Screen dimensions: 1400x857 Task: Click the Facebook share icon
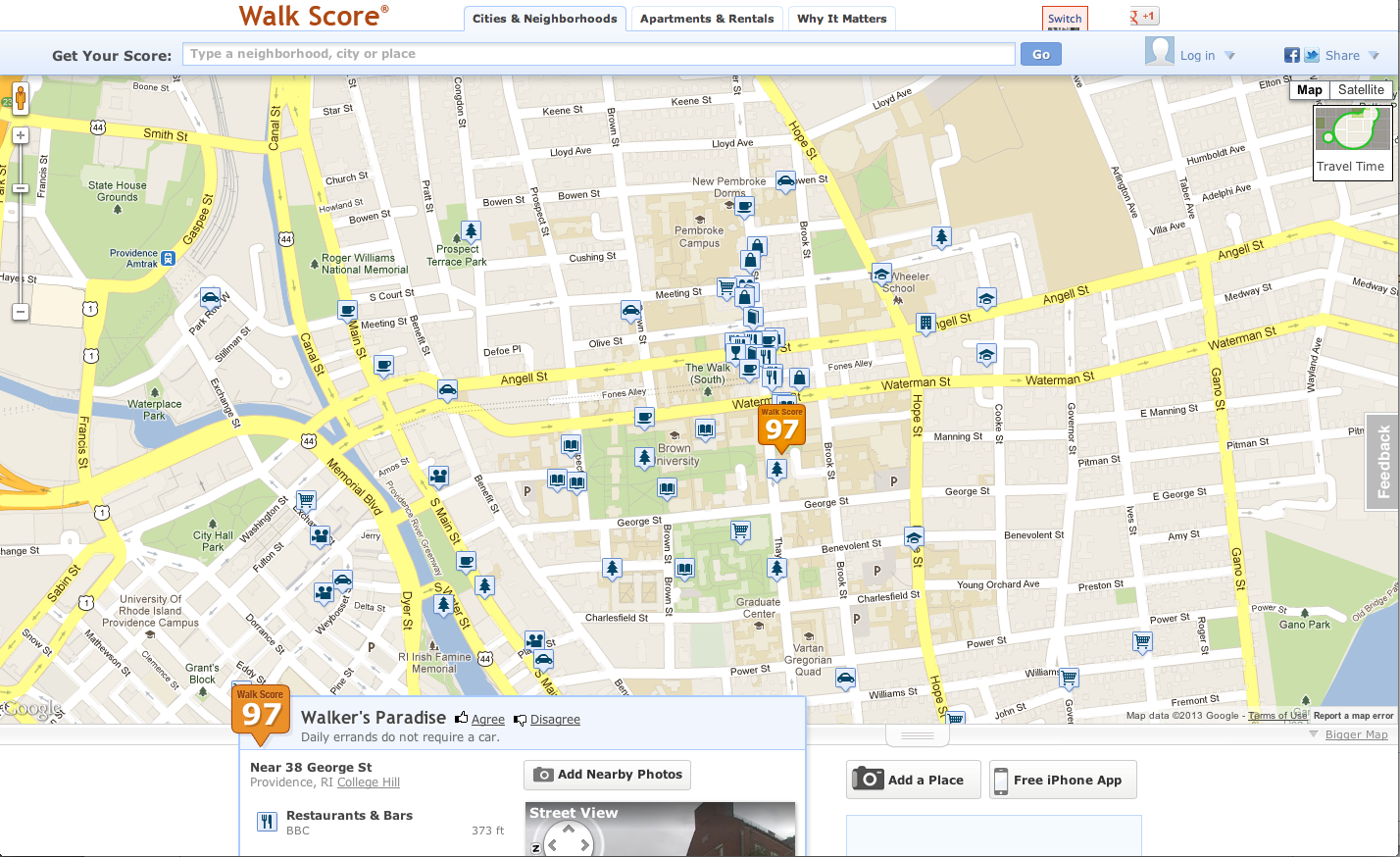[x=1292, y=56]
